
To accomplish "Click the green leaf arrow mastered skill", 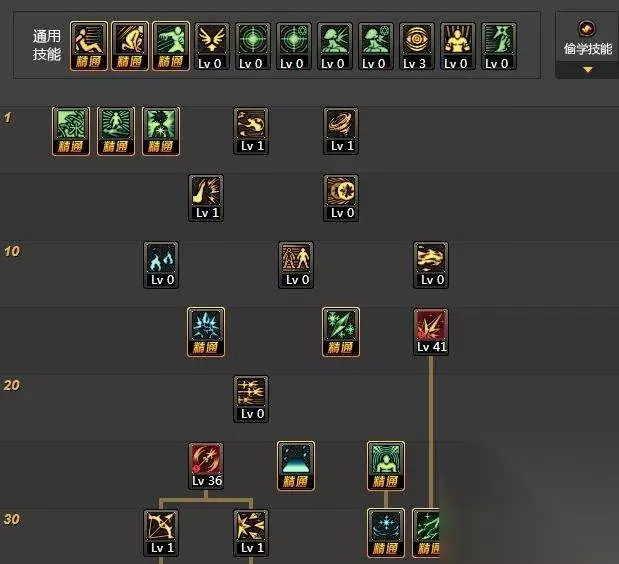I will tap(341, 332).
